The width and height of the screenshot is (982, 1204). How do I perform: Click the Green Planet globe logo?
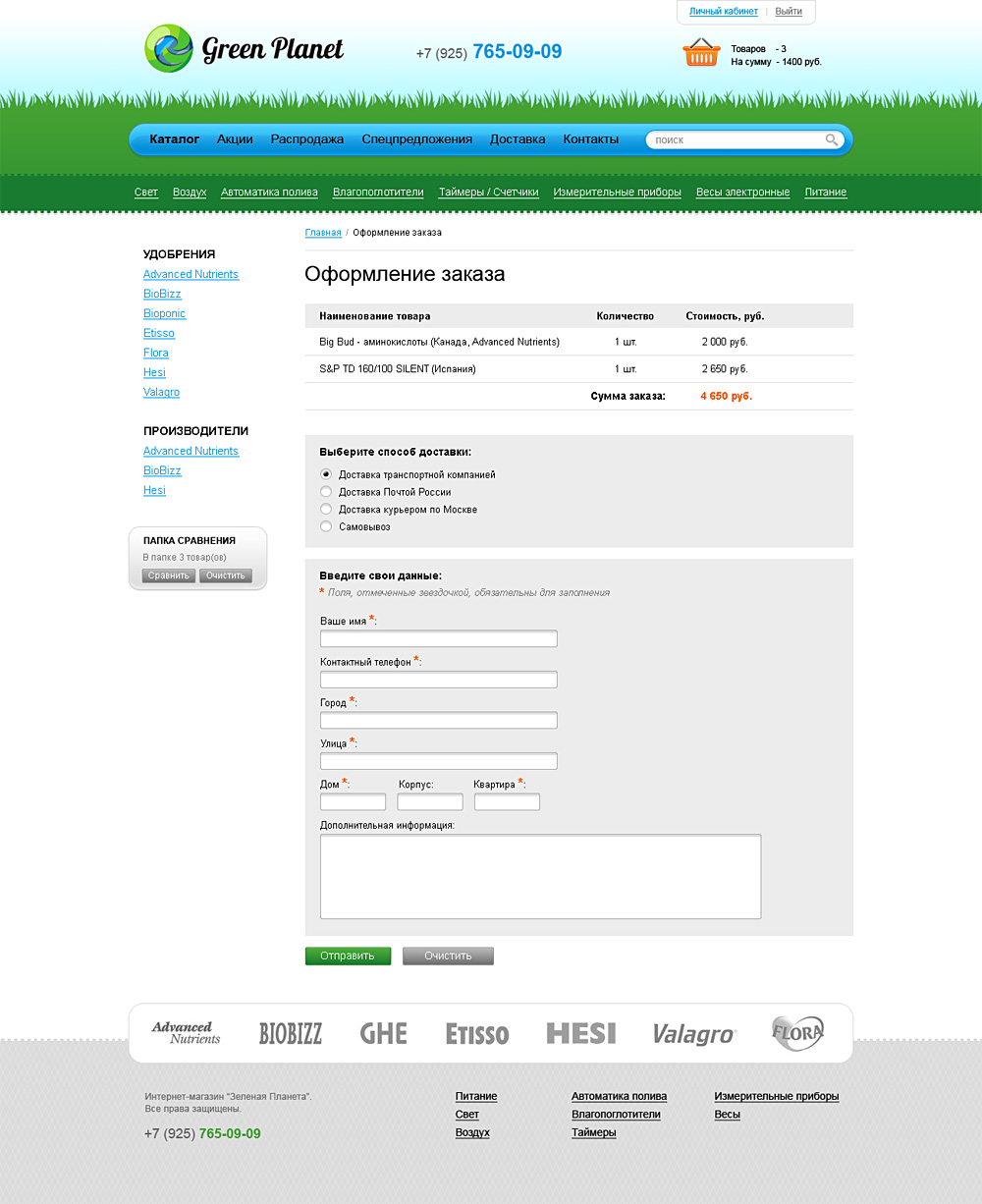coord(169,49)
